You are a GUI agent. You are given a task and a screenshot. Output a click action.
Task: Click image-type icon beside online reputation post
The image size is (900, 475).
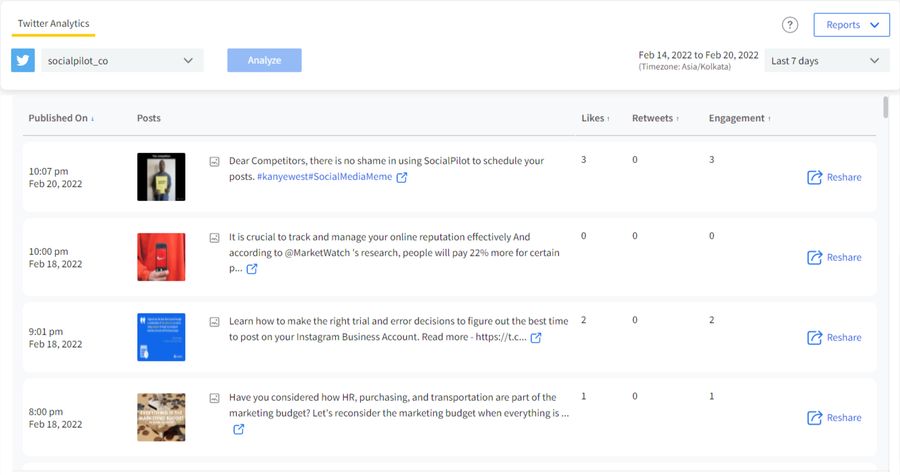click(x=214, y=238)
